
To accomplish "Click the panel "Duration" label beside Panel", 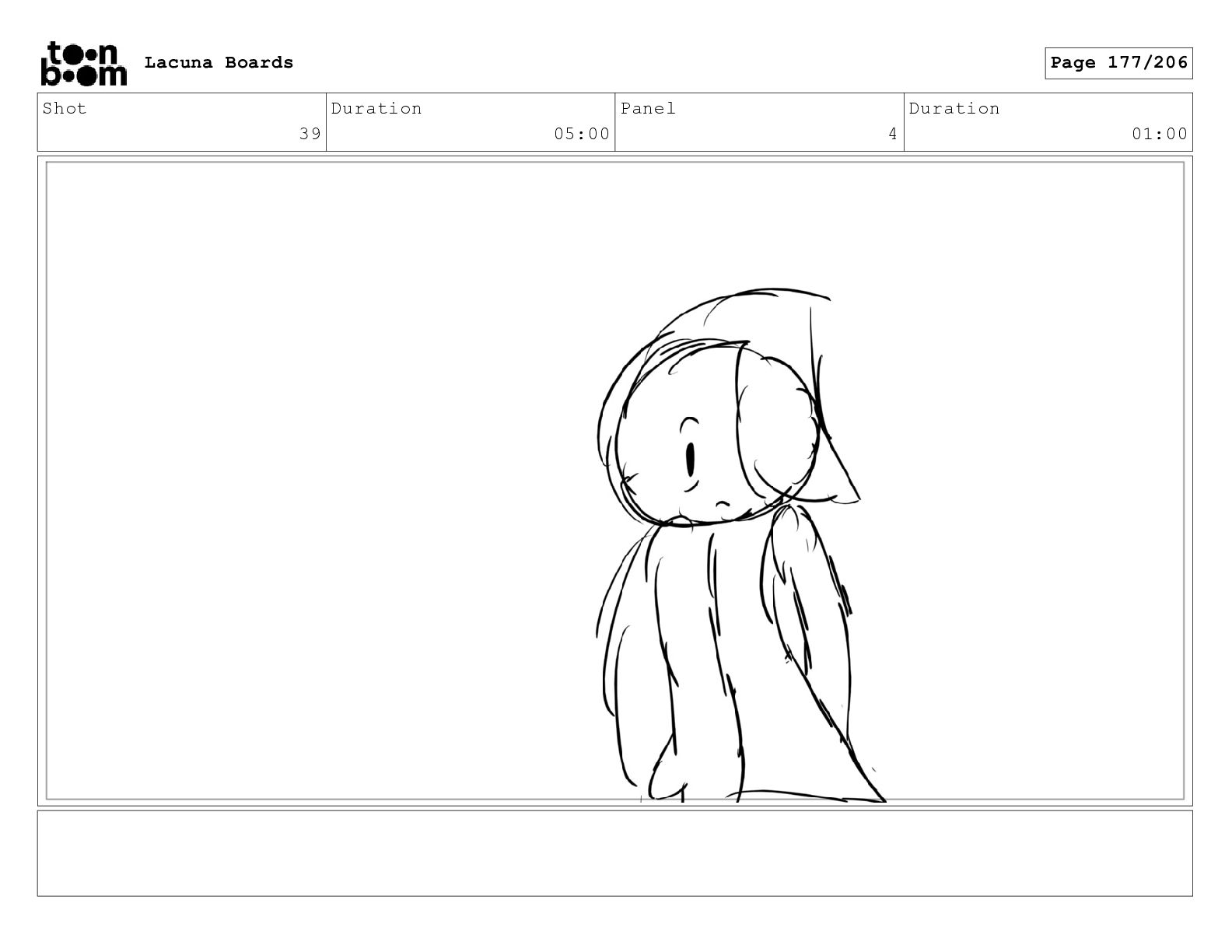I will [954, 108].
